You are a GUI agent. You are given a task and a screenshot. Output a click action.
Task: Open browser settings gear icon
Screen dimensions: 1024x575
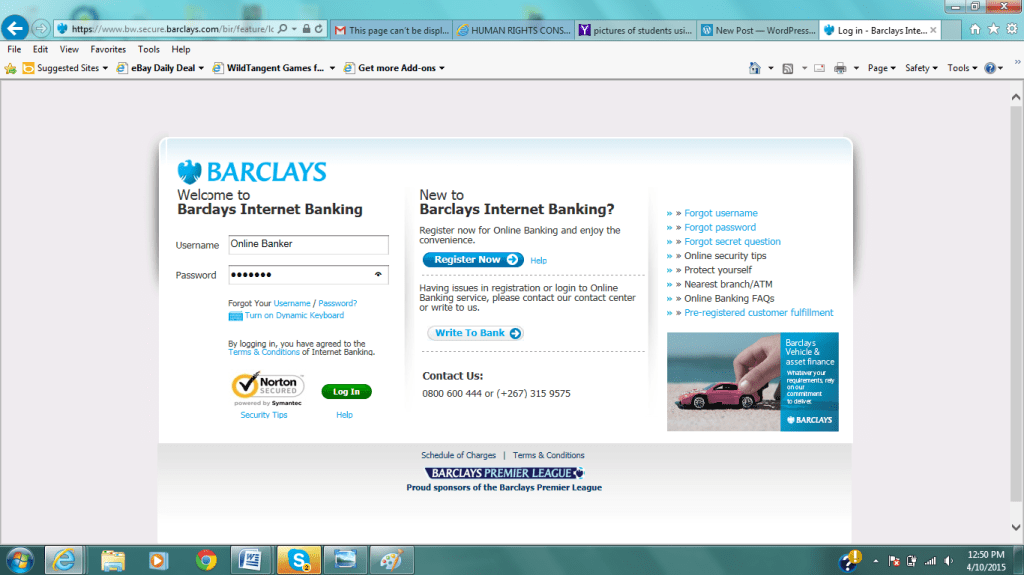coord(1012,29)
